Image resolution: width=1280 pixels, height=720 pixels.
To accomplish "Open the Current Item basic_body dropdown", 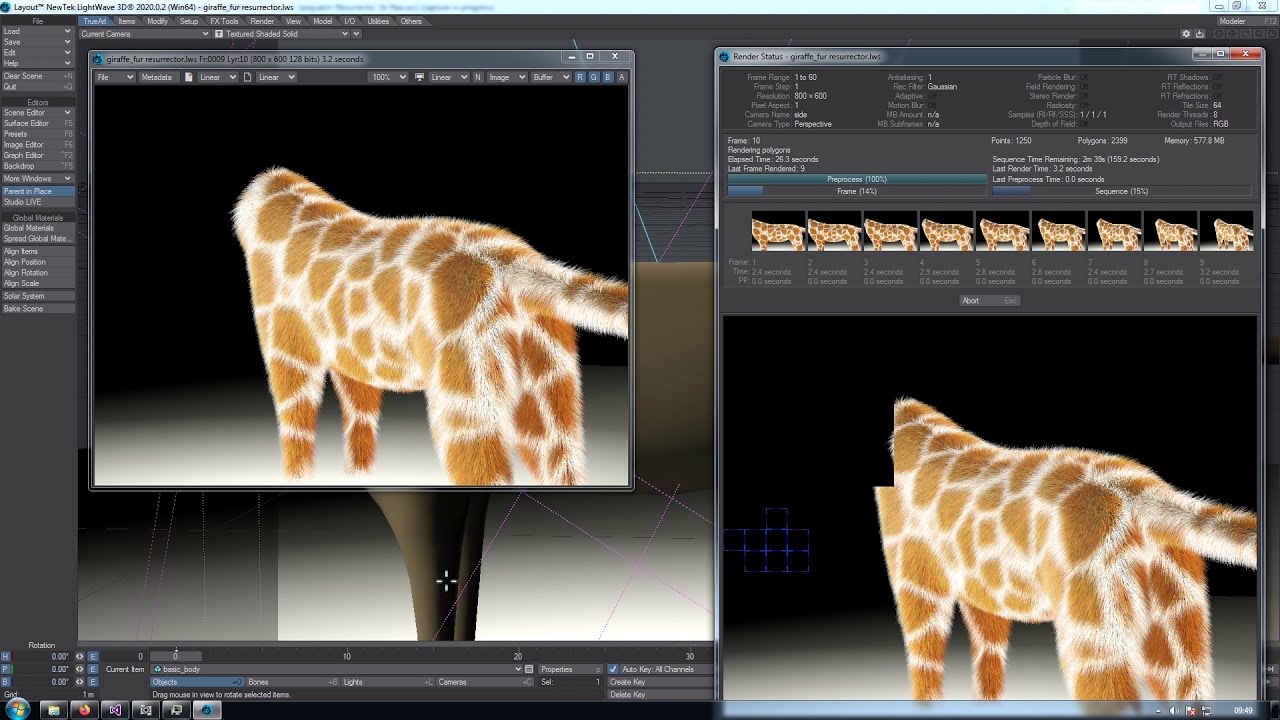I will (x=336, y=669).
